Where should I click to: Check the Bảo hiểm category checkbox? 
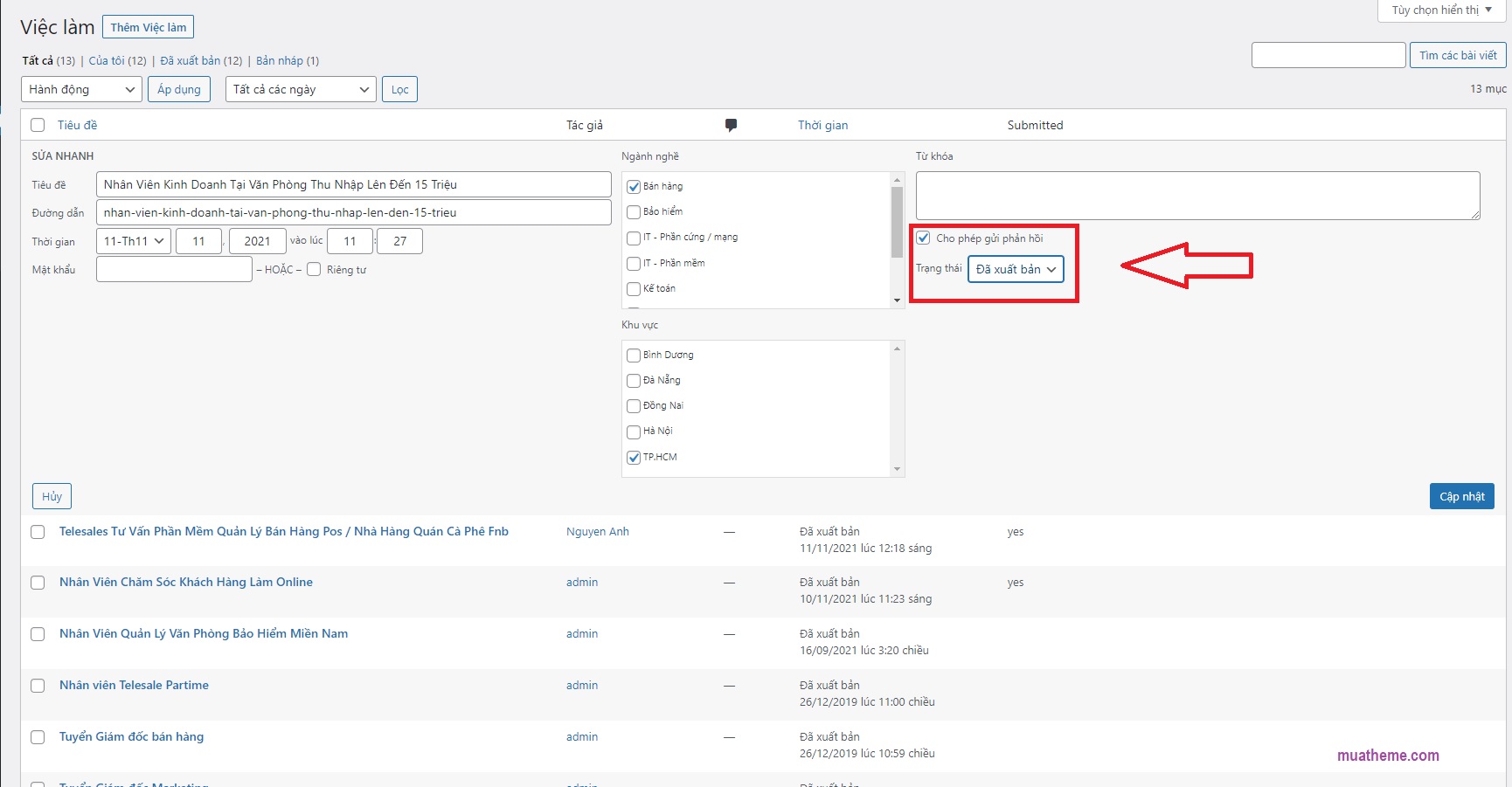[x=634, y=212]
